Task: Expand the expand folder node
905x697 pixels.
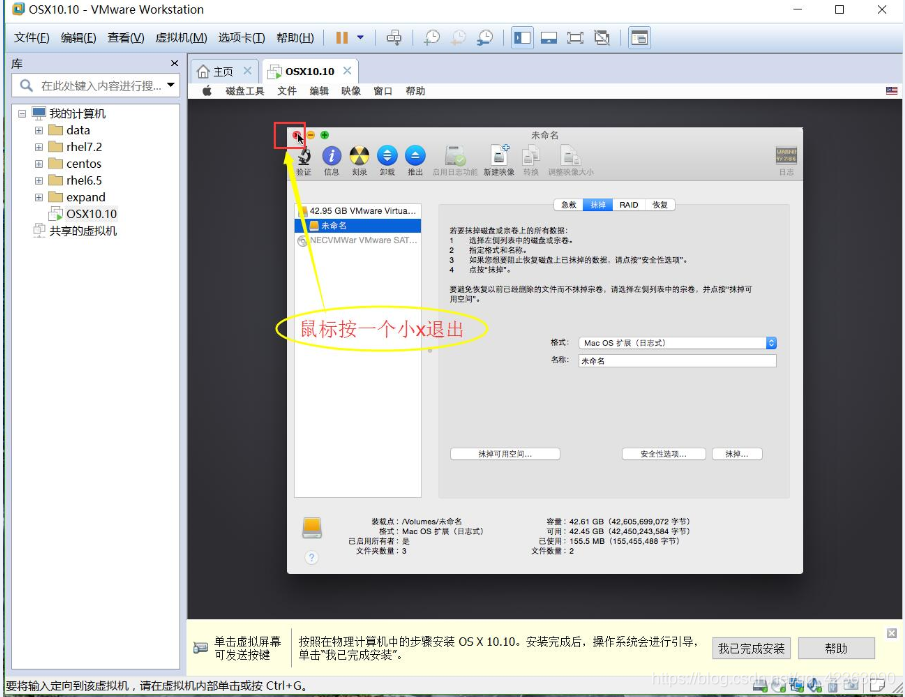Action: (39, 197)
